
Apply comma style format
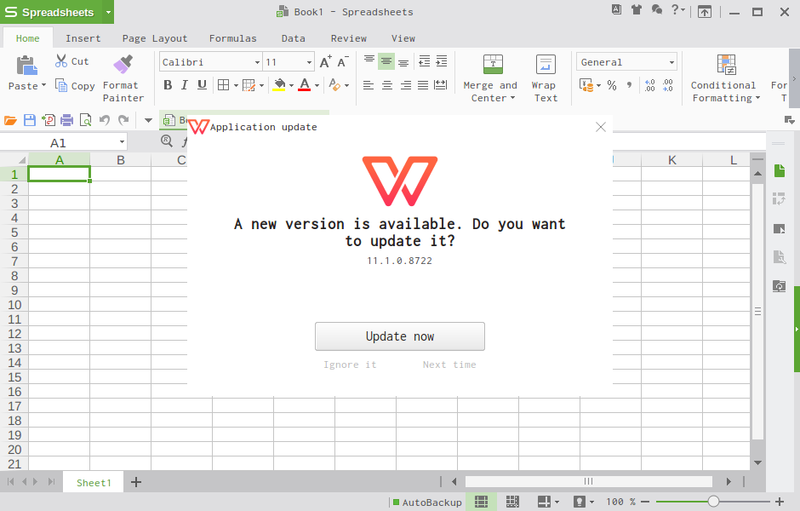tap(630, 85)
